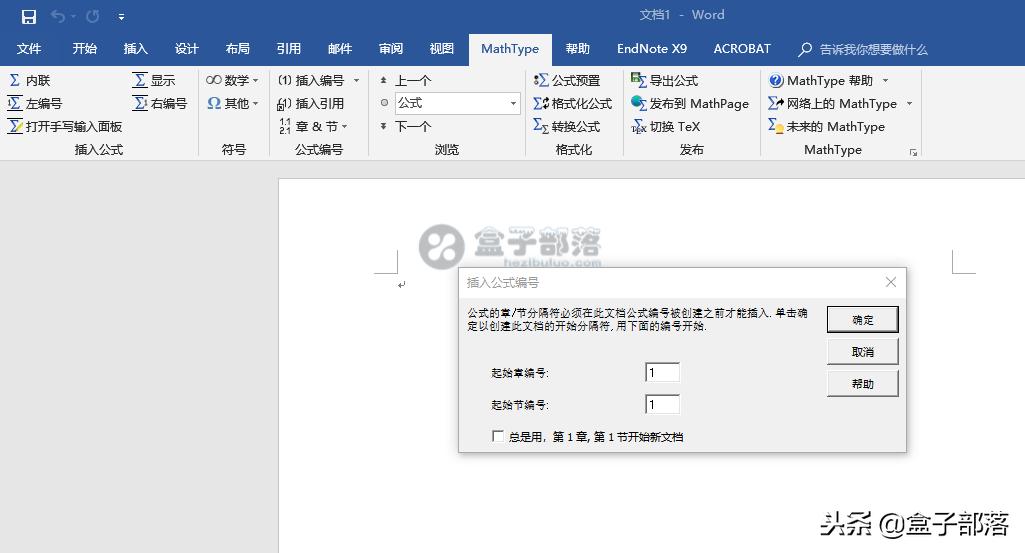Switch to the 视图 tab
This screenshot has height=553, width=1025.
click(441, 49)
